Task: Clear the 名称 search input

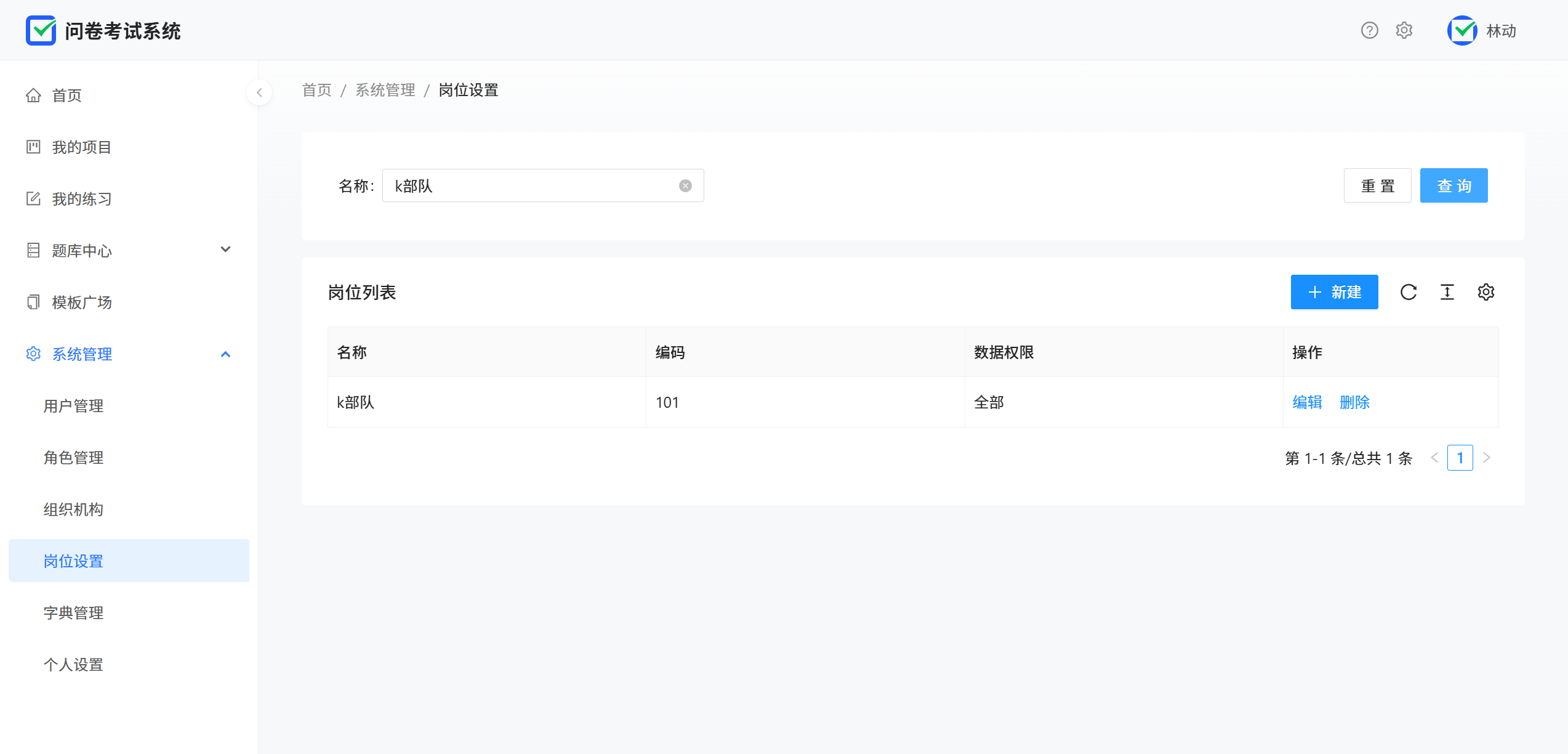Action: coord(685,186)
